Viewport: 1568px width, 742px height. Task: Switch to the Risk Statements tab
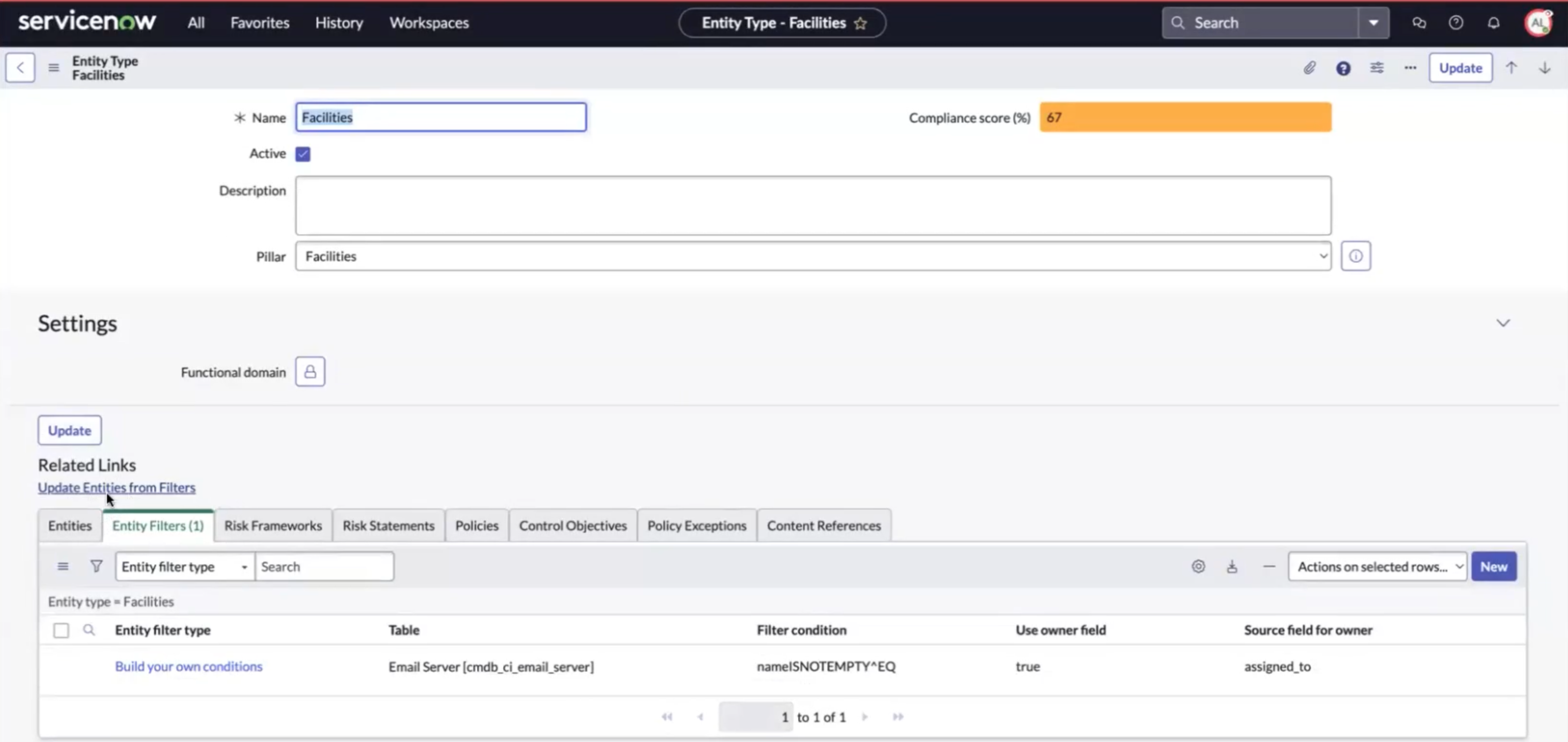pos(388,525)
